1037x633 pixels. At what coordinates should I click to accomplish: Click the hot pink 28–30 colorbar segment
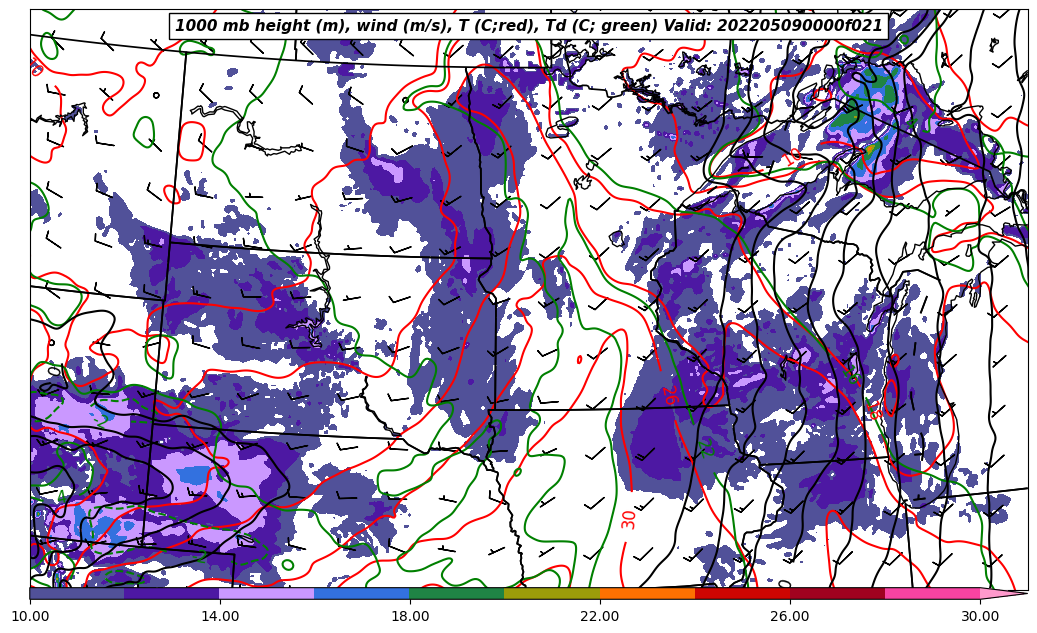coord(932,593)
